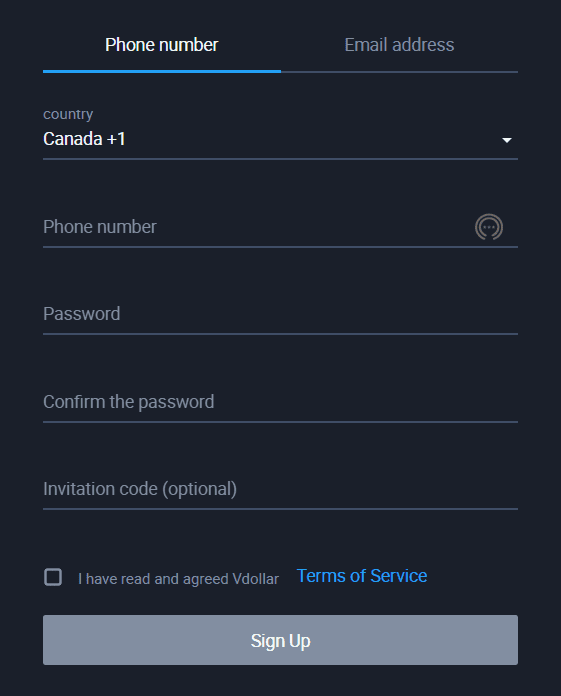Image resolution: width=561 pixels, height=696 pixels.
Task: Click the circular chat-bubble icon in phone field
Action: [489, 227]
